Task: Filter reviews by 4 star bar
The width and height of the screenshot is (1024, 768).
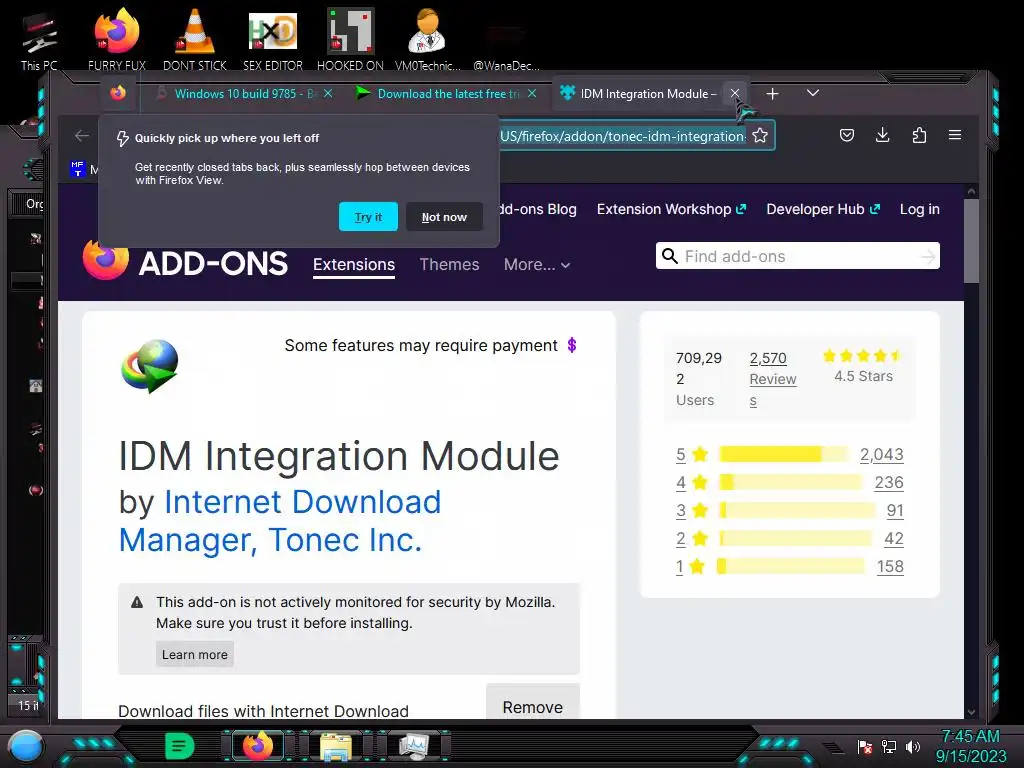Action: 790,482
